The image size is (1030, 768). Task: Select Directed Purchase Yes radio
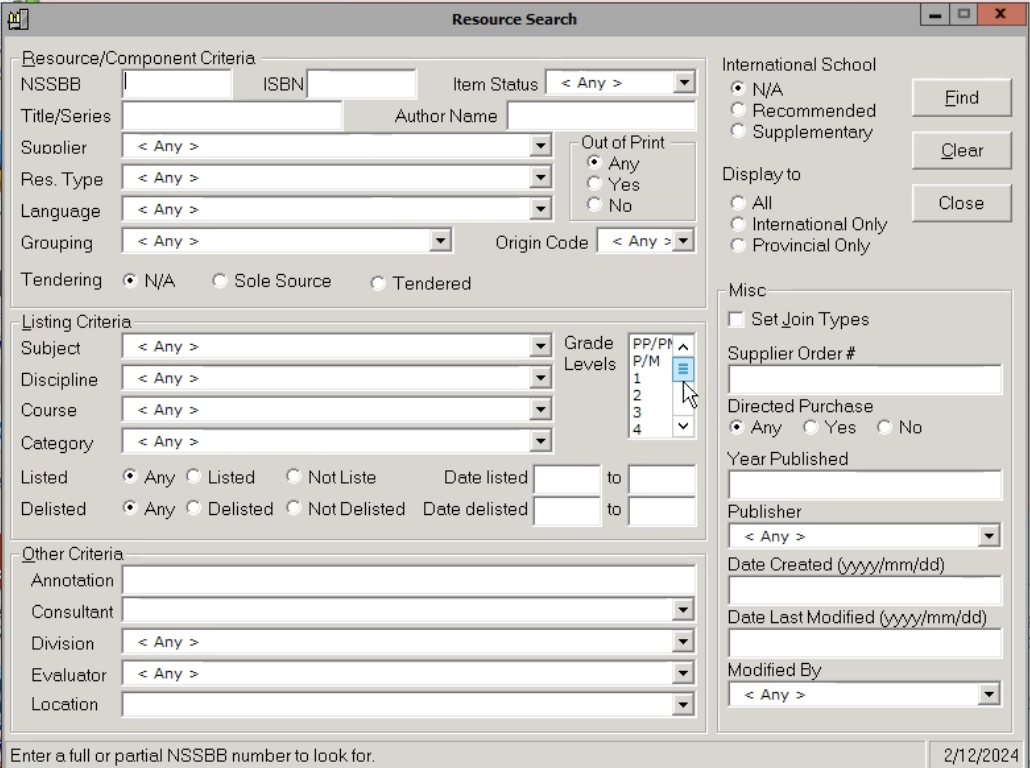click(x=811, y=428)
